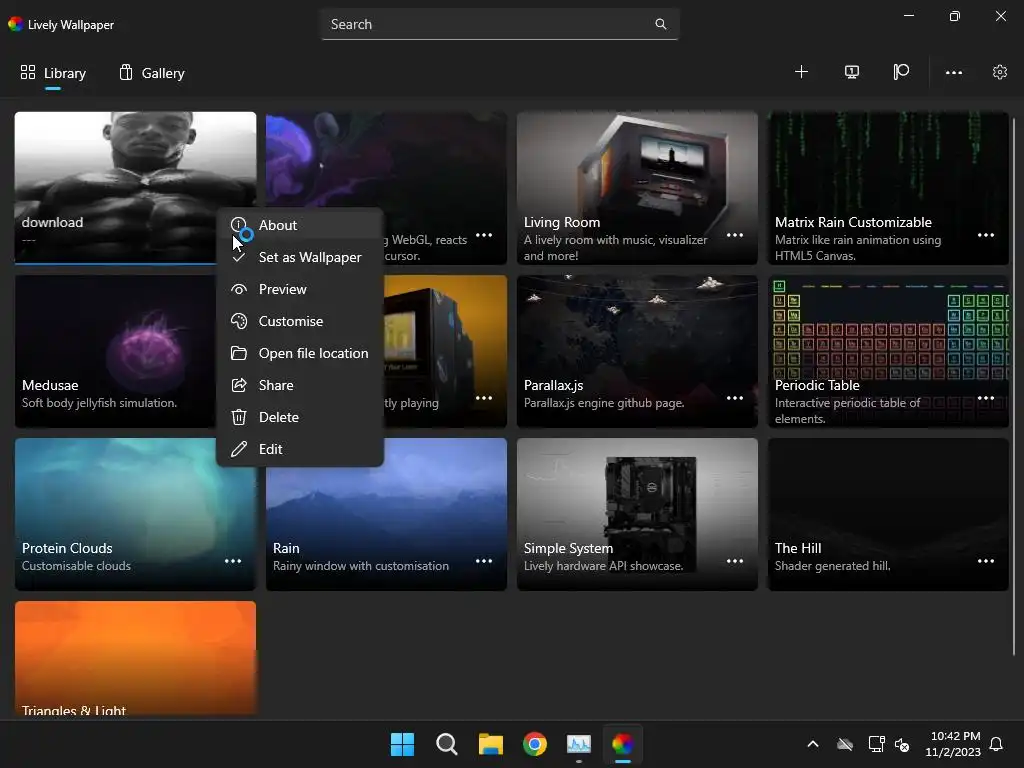
Task: Click the Patreon support icon
Action: pyautogui.click(x=901, y=72)
